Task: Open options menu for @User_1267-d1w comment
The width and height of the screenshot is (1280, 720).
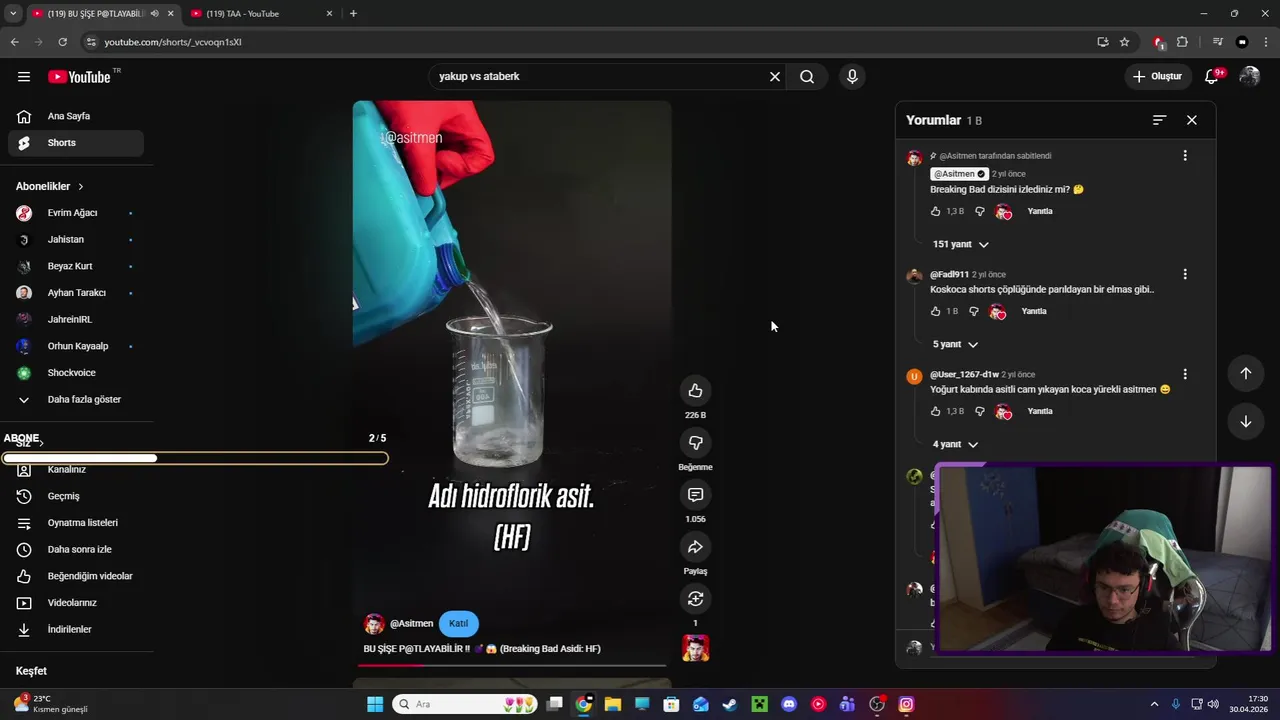Action: 1185,374
